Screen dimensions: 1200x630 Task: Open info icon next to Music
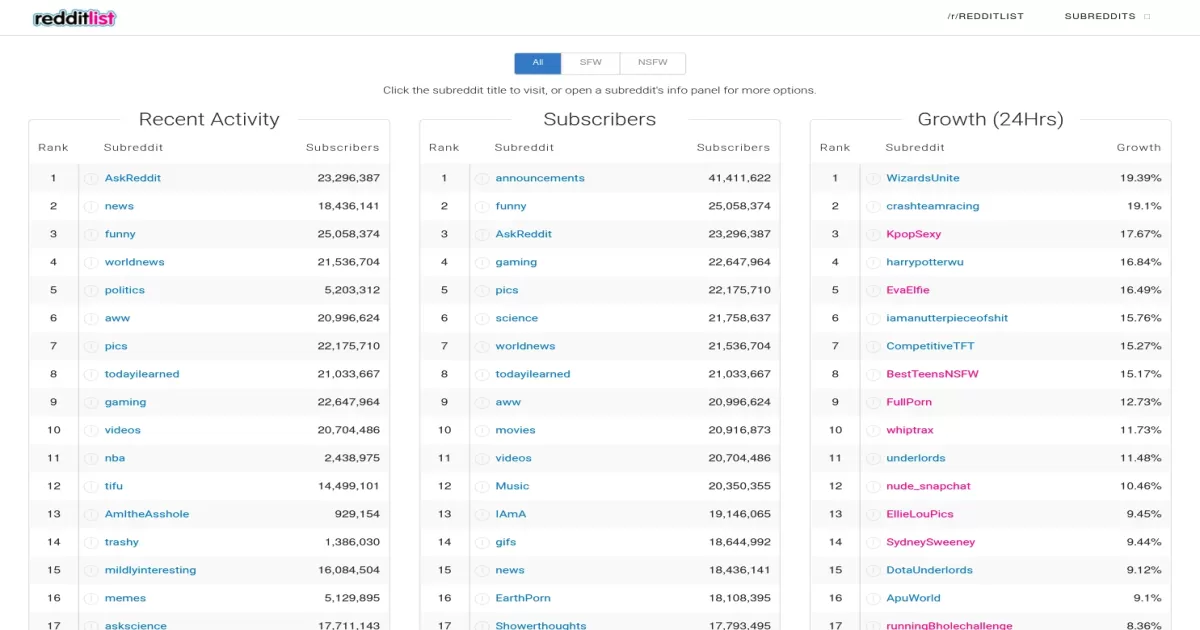tap(481, 486)
